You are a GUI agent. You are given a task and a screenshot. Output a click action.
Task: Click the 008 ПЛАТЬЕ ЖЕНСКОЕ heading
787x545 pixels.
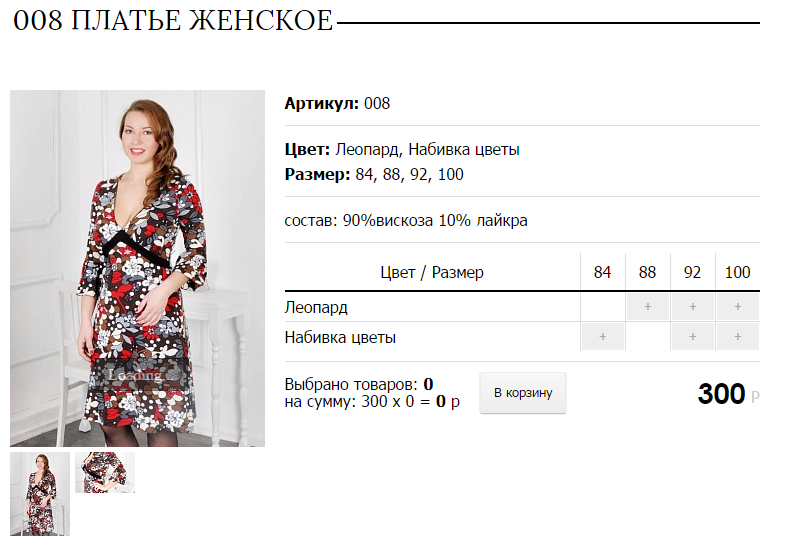click(173, 21)
